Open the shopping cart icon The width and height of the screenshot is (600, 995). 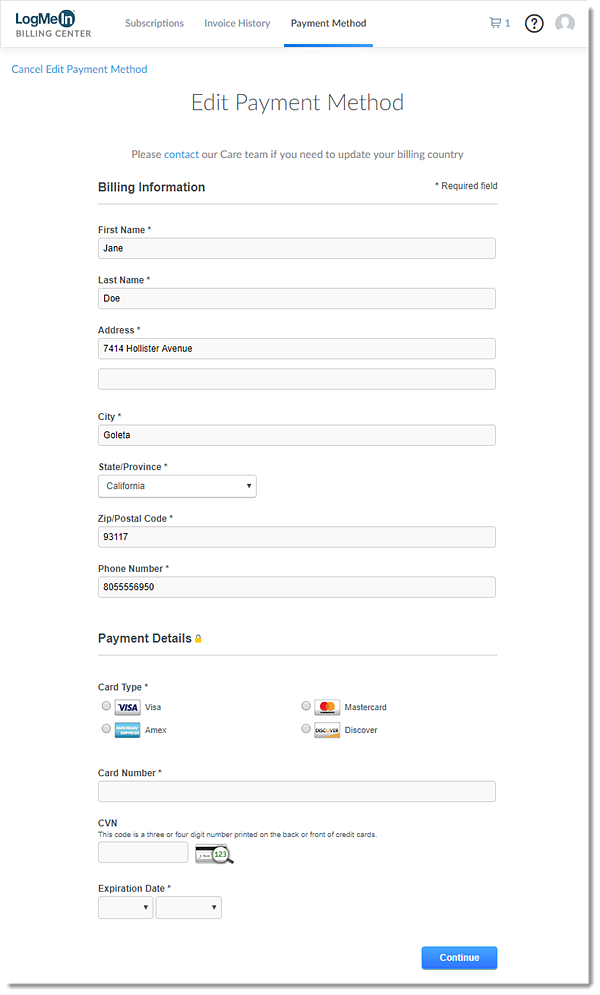tap(495, 23)
